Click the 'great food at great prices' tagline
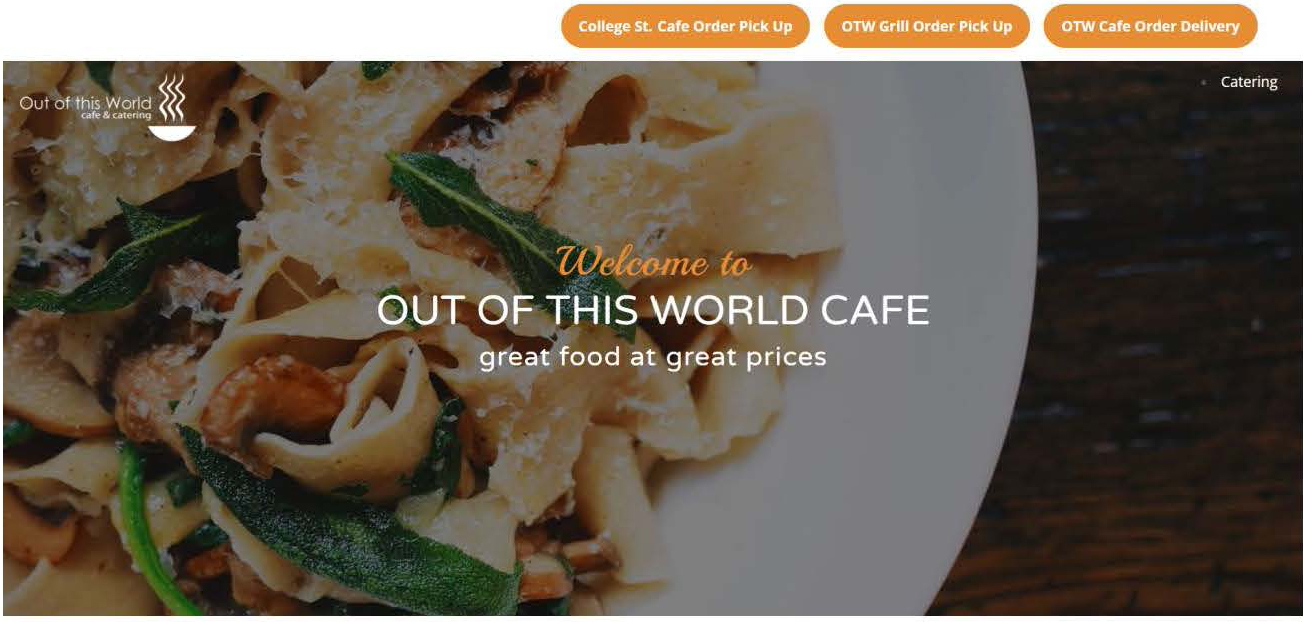 (x=653, y=357)
